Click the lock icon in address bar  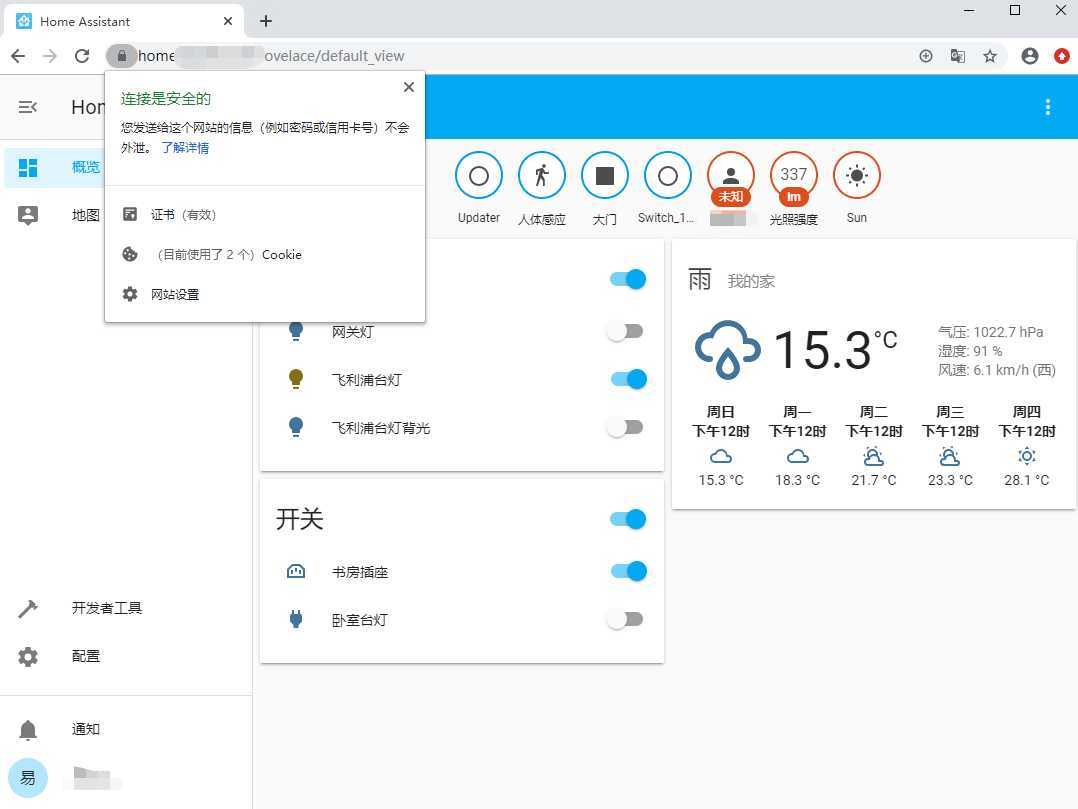tap(122, 56)
